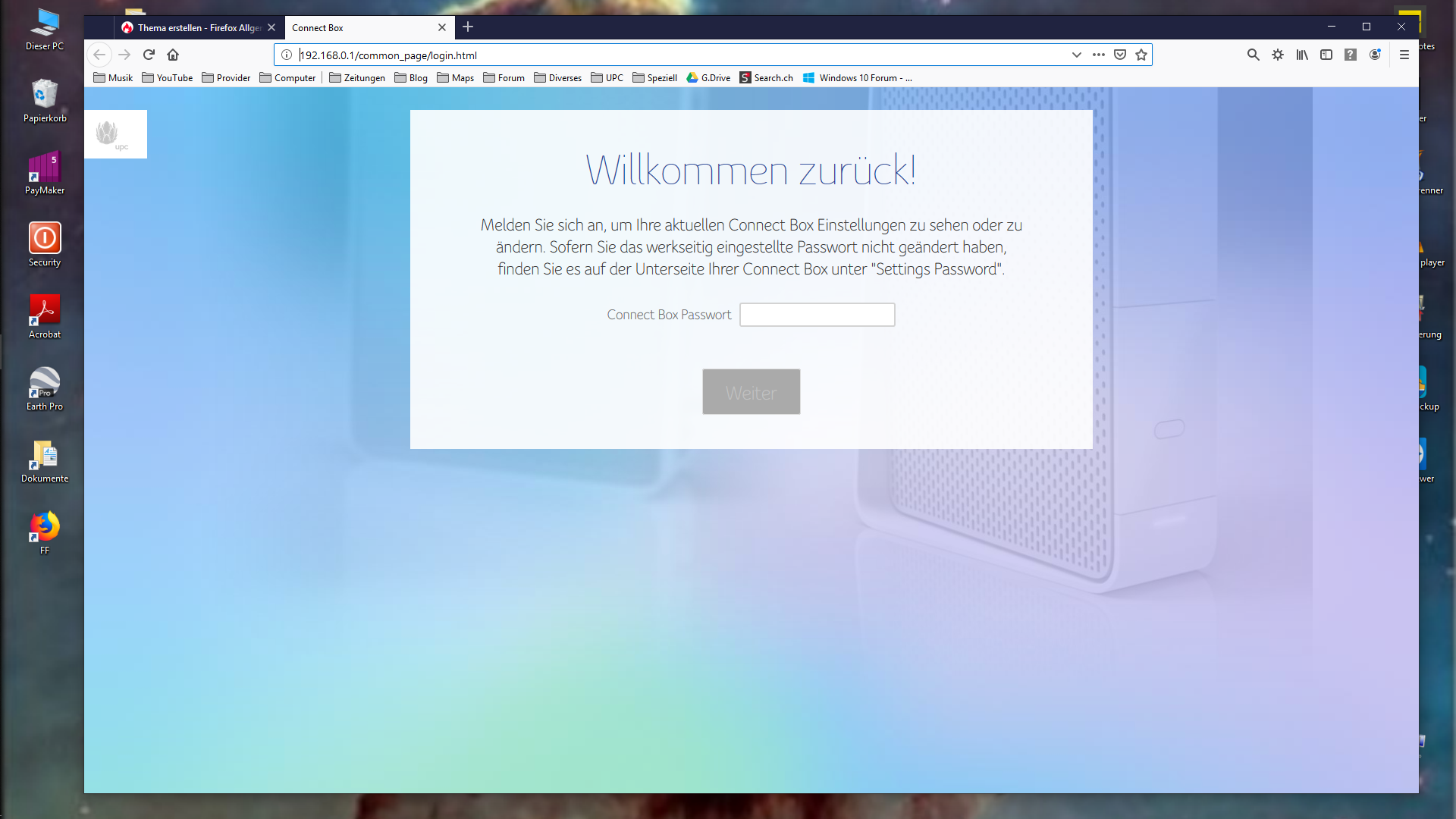Click the search magnifier toolbar icon
Viewport: 1456px width, 819px height.
click(x=1254, y=55)
